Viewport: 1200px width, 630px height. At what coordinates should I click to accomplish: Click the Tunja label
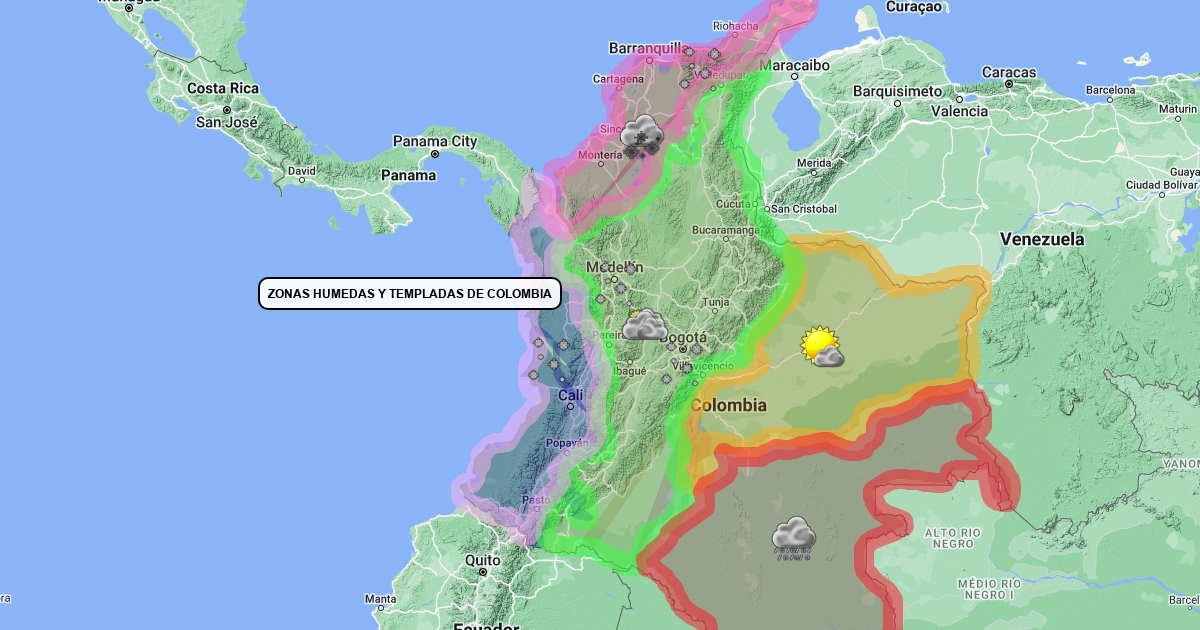(x=716, y=302)
